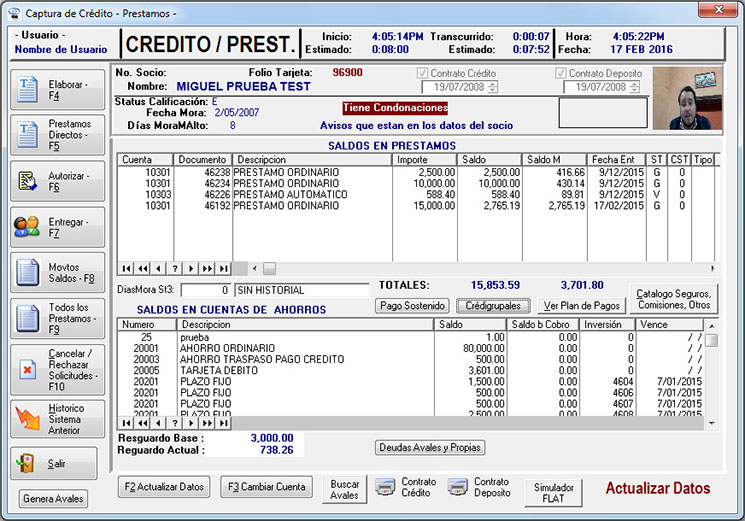Expand the Contrato Deposito date dropdown
This screenshot has width=745, height=521.
(x=632, y=87)
